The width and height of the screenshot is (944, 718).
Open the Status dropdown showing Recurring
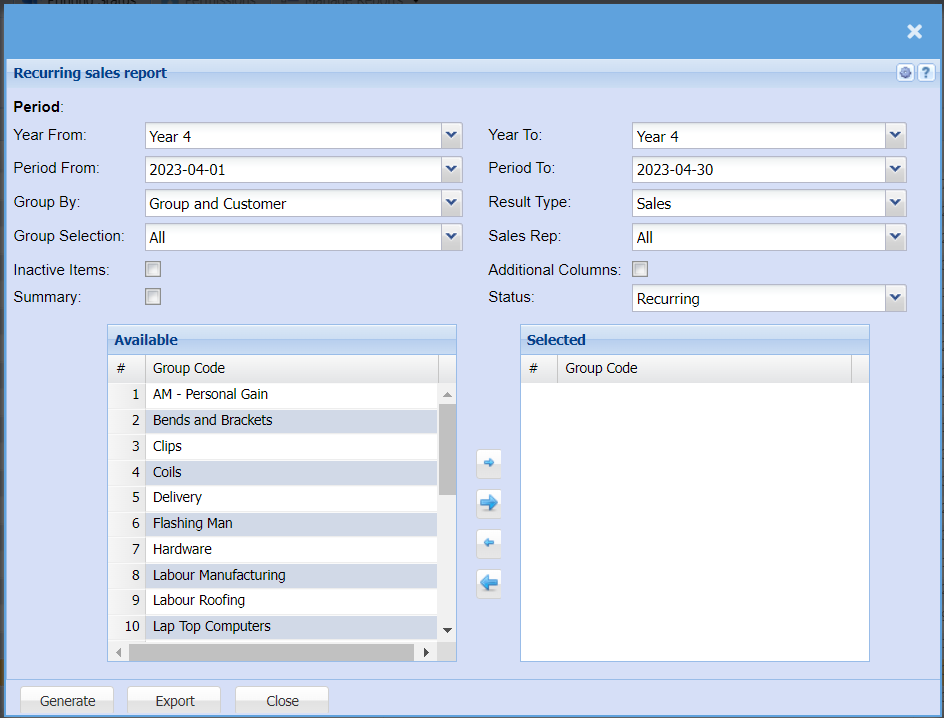tap(895, 298)
